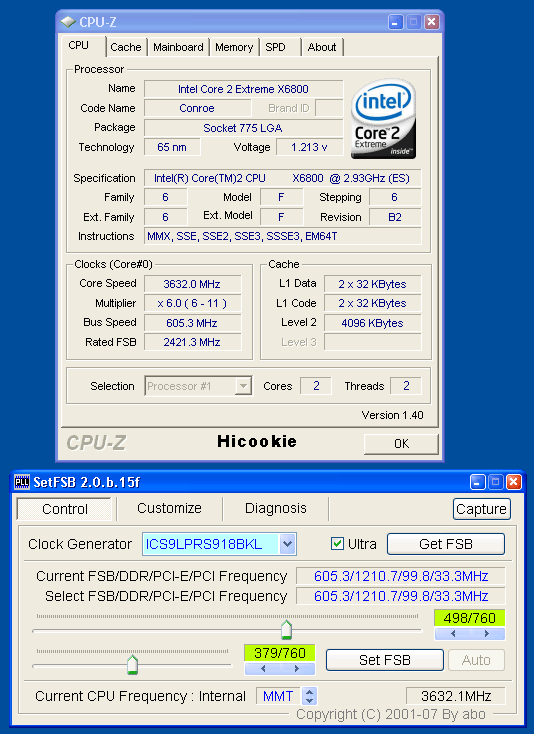
Task: Click the Name field Intel Core 2 Extreme X6800
Action: tap(243, 89)
